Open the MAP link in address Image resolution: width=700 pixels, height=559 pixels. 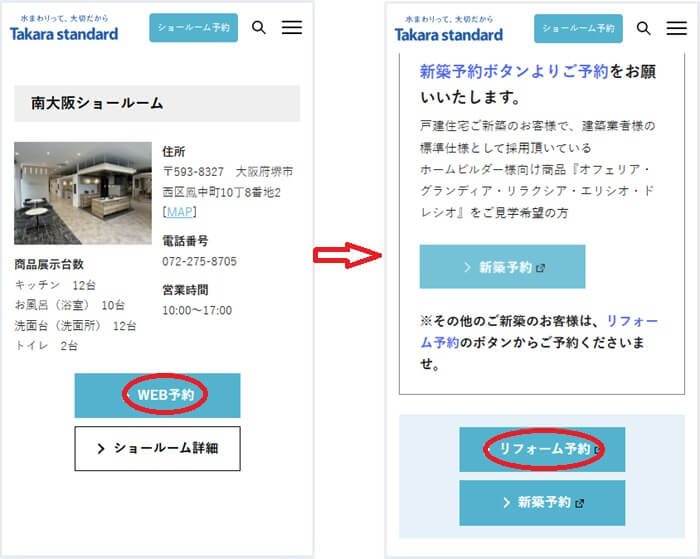pos(180,212)
